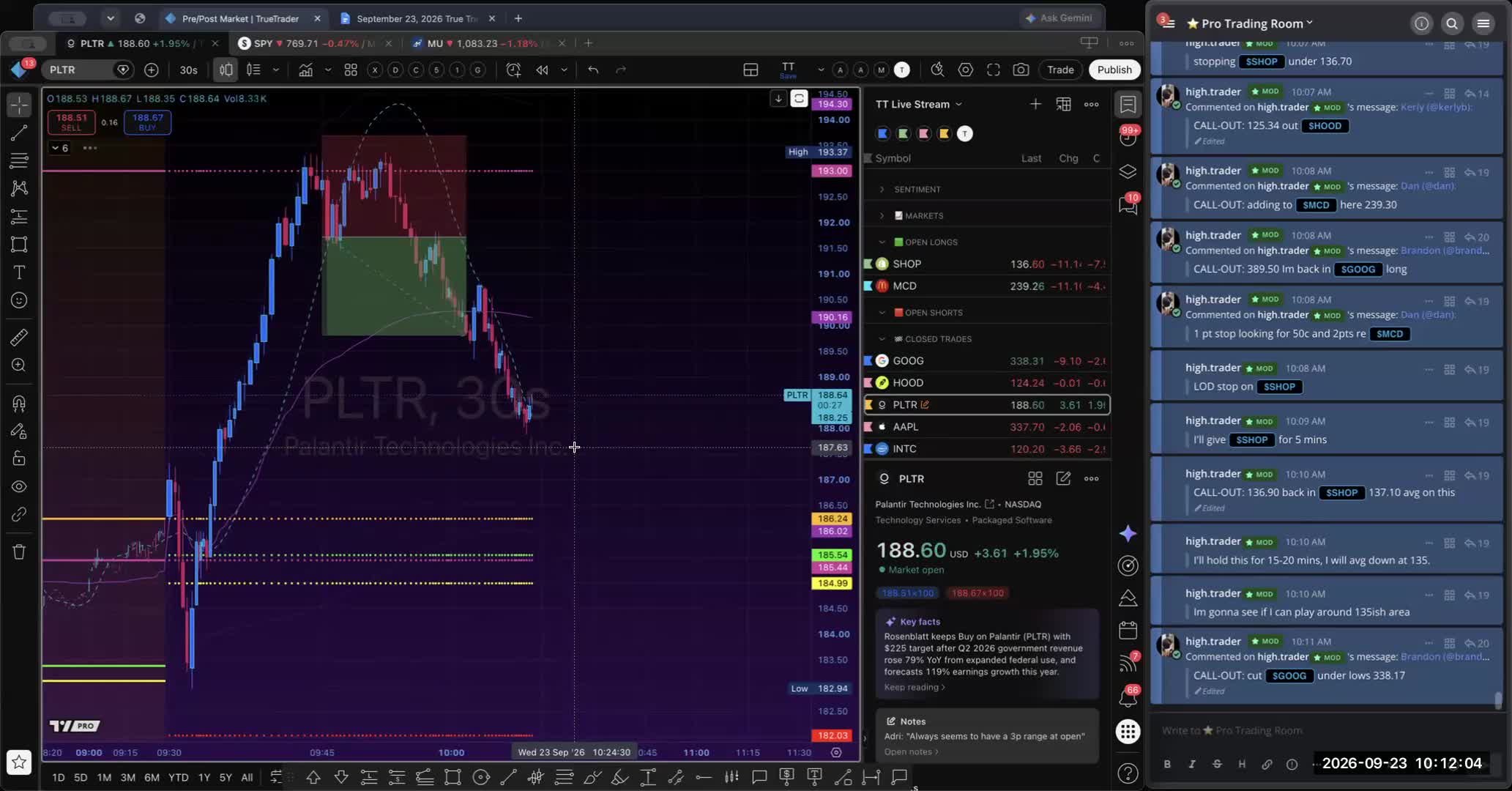Remove drawings with the trash icon

[19, 552]
